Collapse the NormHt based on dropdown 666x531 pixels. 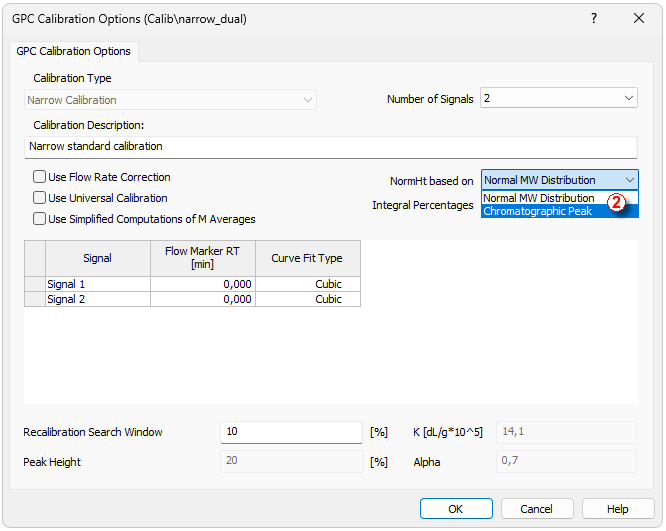[560, 180]
